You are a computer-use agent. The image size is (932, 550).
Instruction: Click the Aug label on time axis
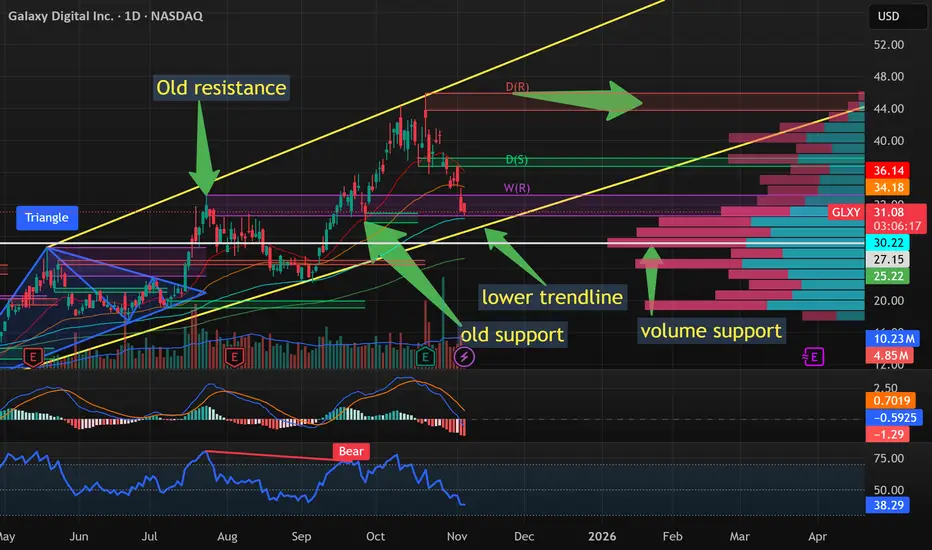click(x=227, y=536)
